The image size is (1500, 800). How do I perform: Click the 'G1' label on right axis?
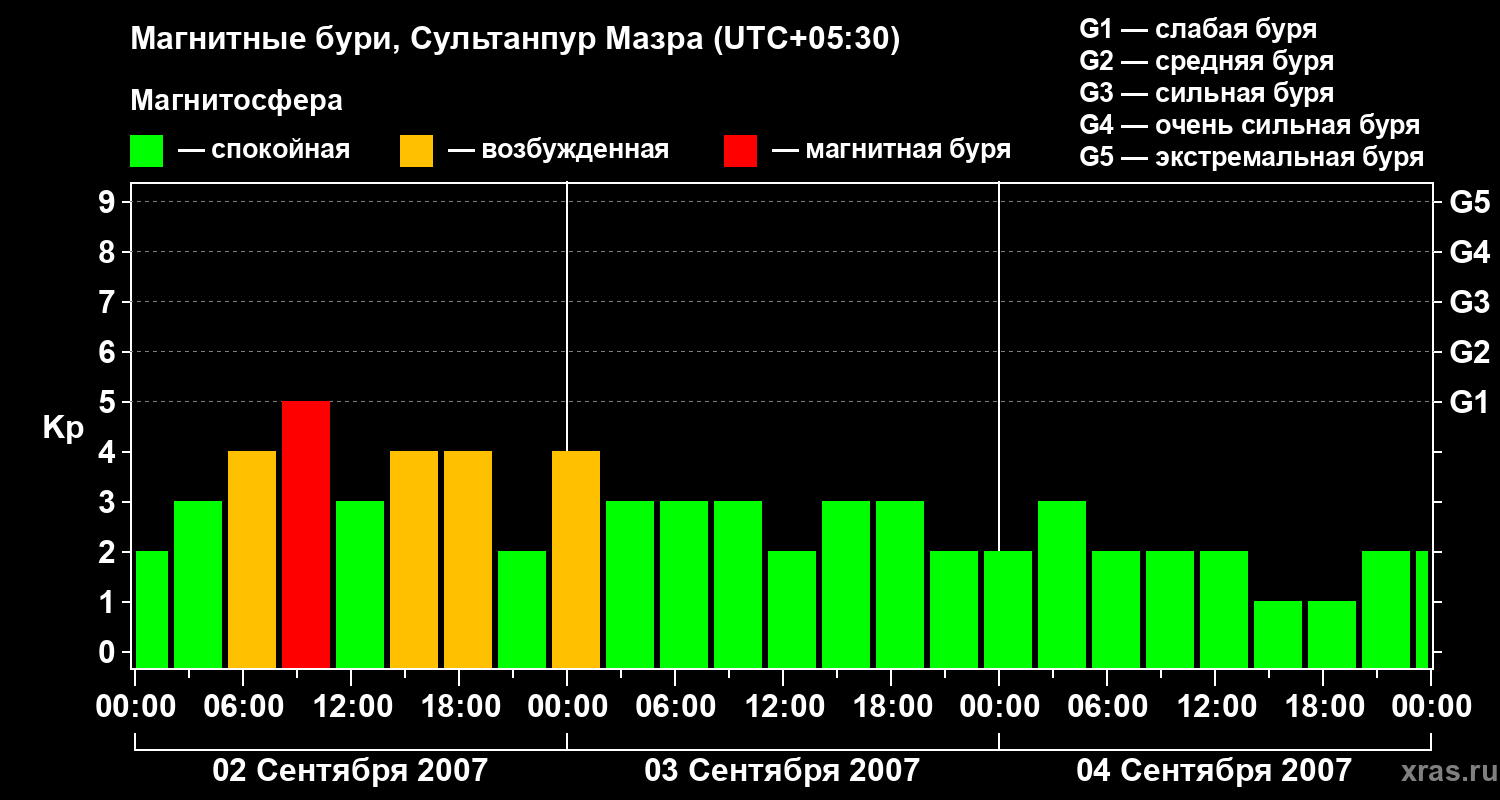coord(1469,403)
